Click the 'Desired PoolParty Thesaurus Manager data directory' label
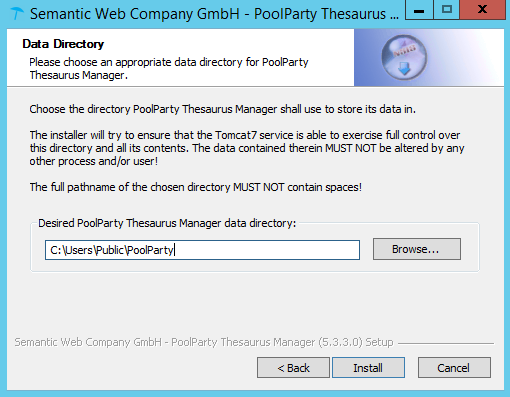Viewport: 510px width, 397px height. tap(167, 223)
